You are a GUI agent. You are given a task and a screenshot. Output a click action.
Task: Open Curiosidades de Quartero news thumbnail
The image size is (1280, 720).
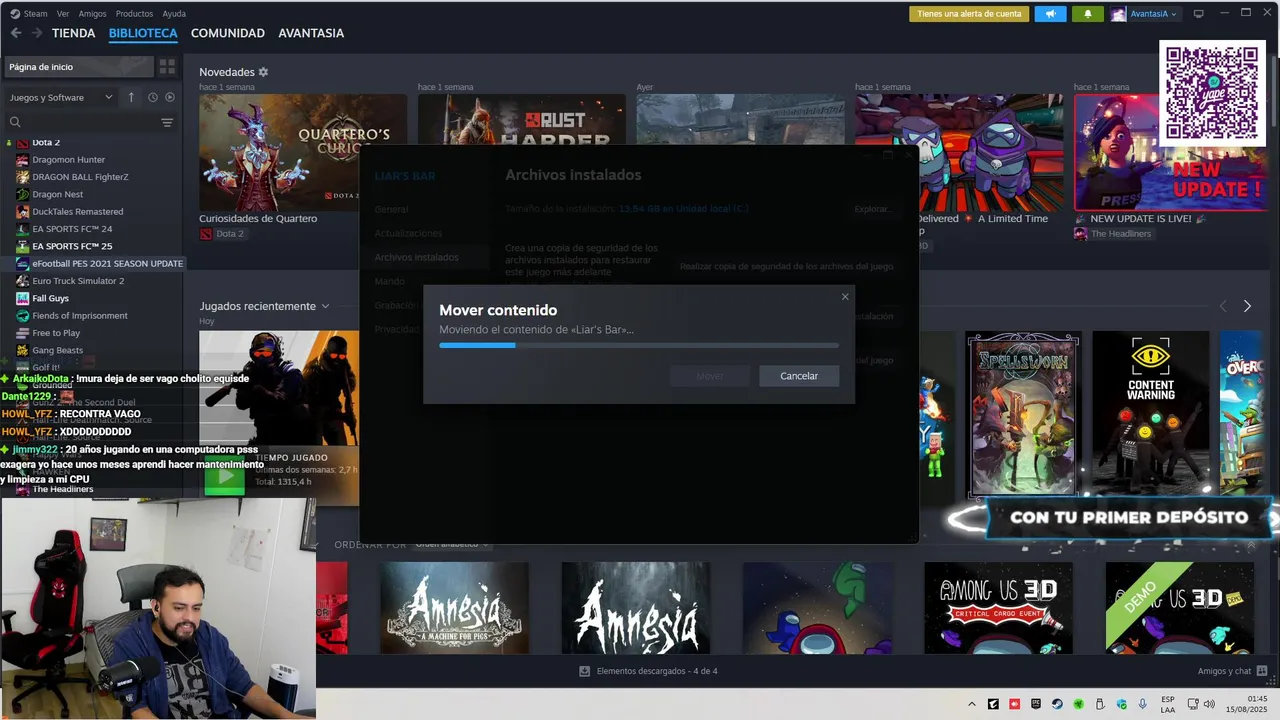click(x=302, y=152)
